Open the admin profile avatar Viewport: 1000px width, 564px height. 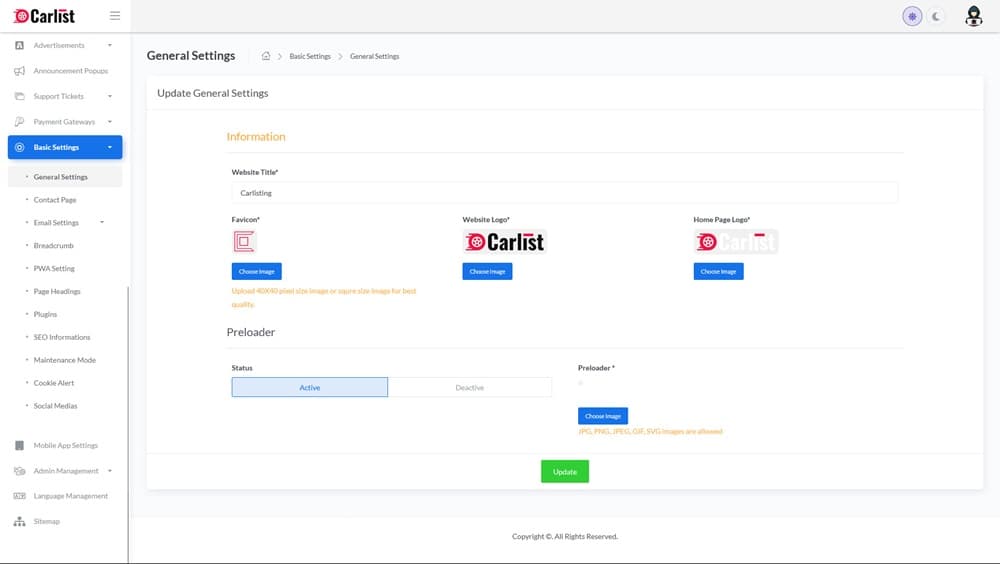click(973, 16)
